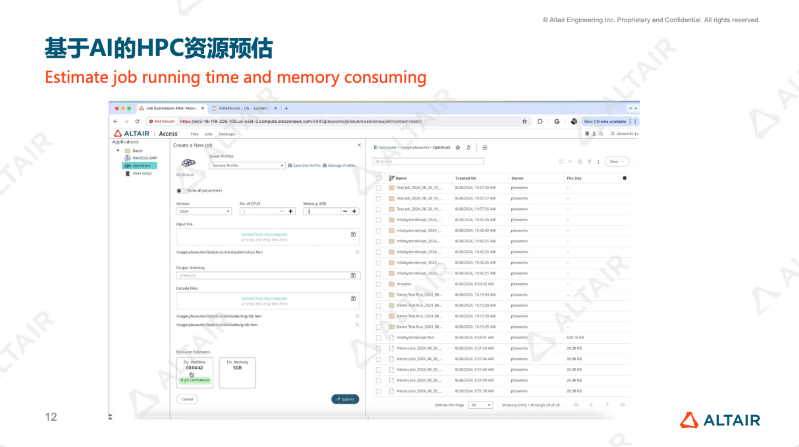Click the Est. Memory 5GB card
Image resolution: width=799 pixels, height=447 pixels.
coord(237,373)
